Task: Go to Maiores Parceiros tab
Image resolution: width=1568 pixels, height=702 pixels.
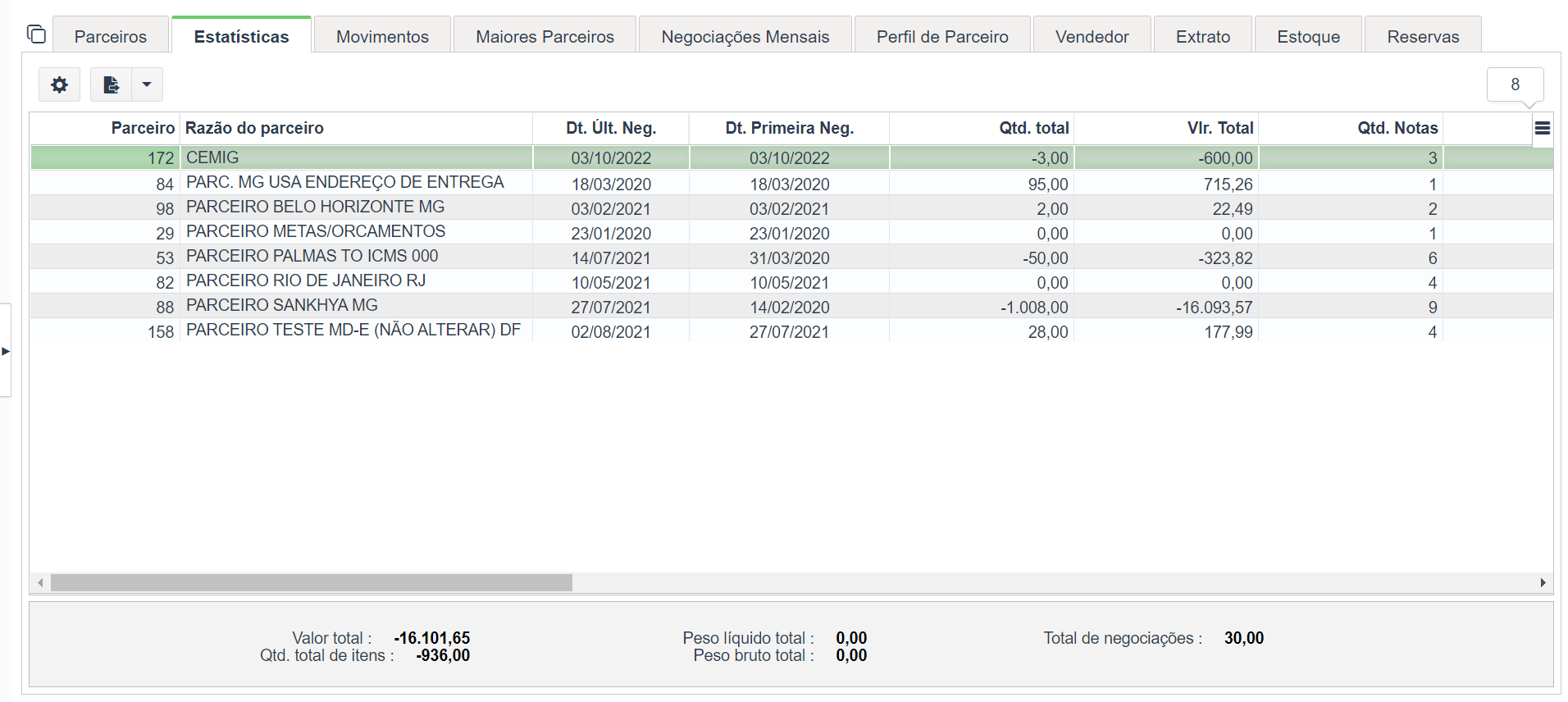Action: [x=545, y=36]
